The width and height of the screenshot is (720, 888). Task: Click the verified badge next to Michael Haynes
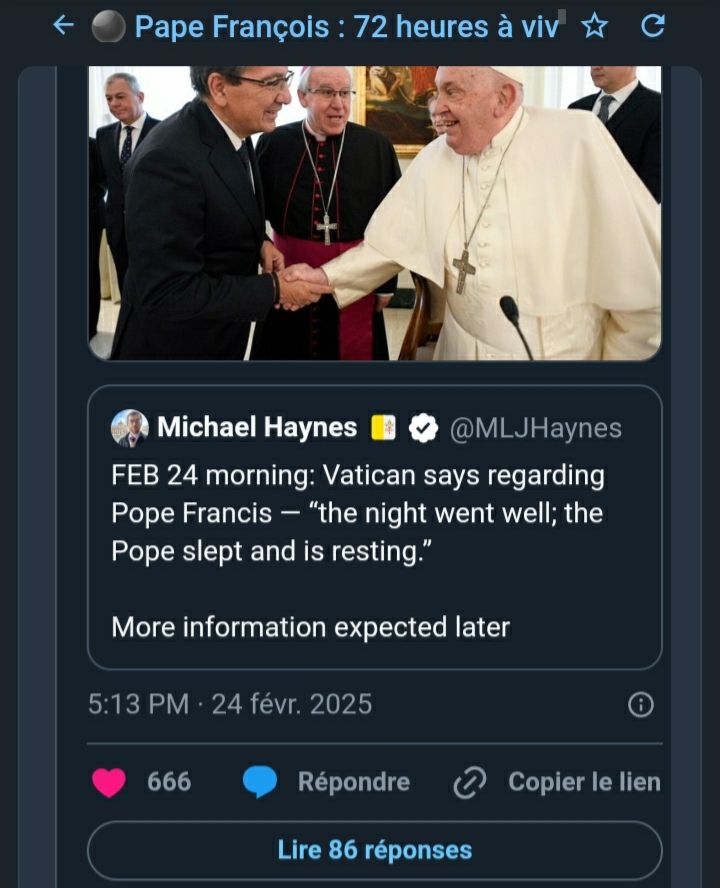tap(424, 429)
